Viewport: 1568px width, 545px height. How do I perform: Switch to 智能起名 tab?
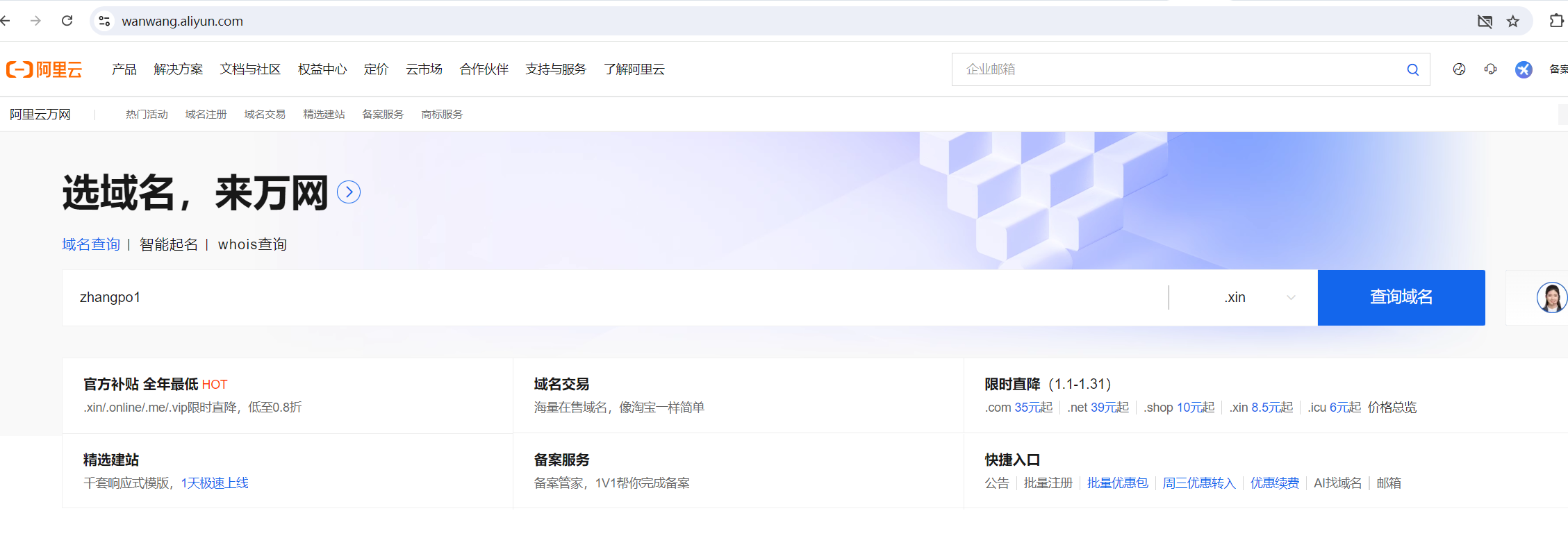click(169, 244)
